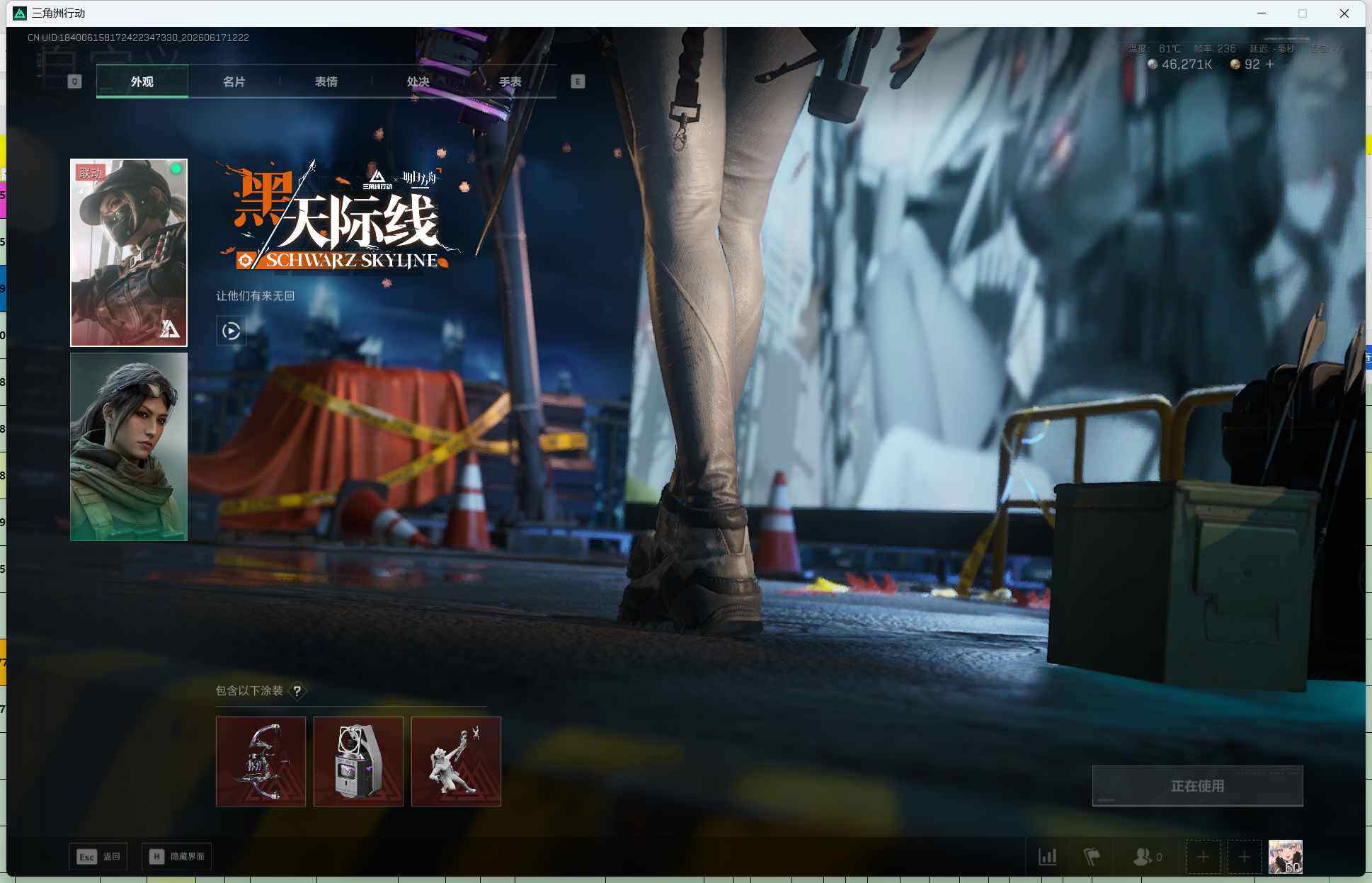Image resolution: width=1372 pixels, height=883 pixels.
Task: Click the 包含以下涂装 label
Action: pos(249,690)
